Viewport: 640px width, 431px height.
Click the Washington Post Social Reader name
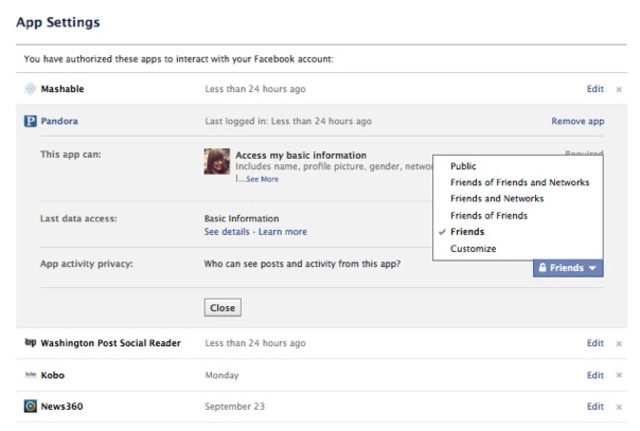[111, 343]
